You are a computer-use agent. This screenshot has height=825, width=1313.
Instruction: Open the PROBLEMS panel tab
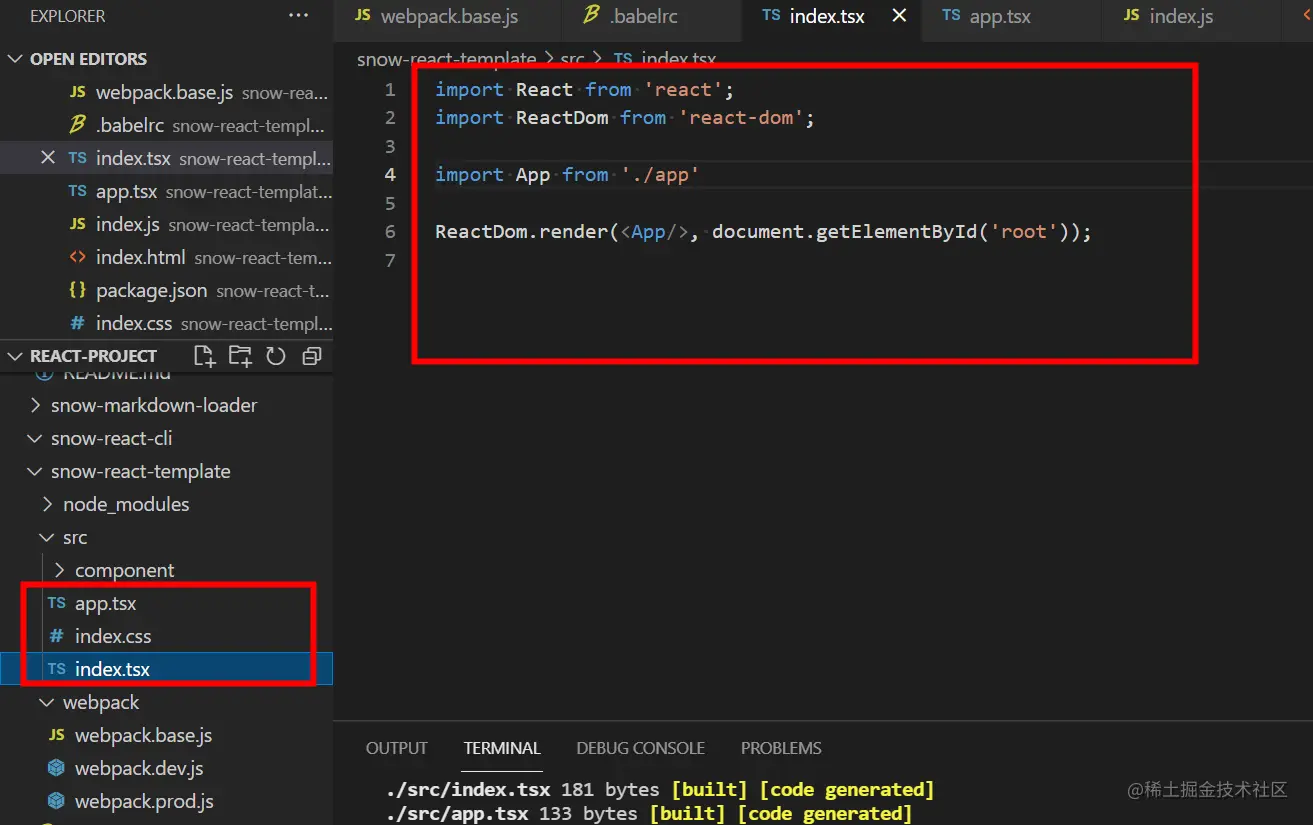click(x=781, y=748)
